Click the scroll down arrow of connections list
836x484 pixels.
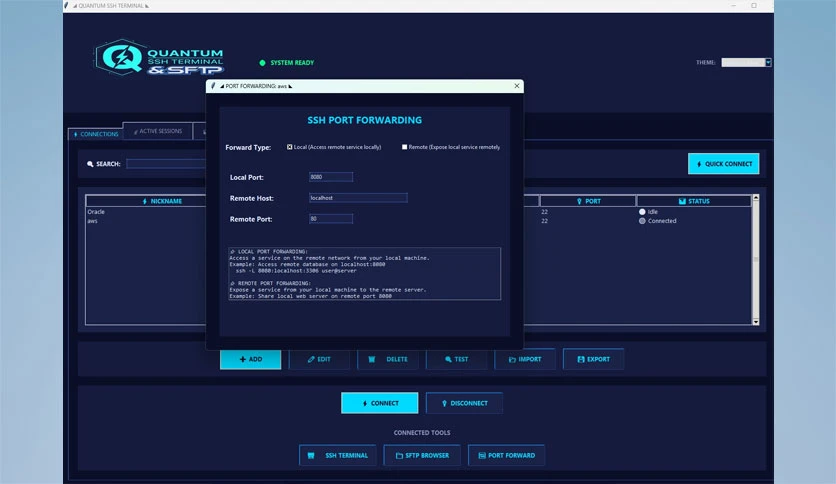[755, 321]
